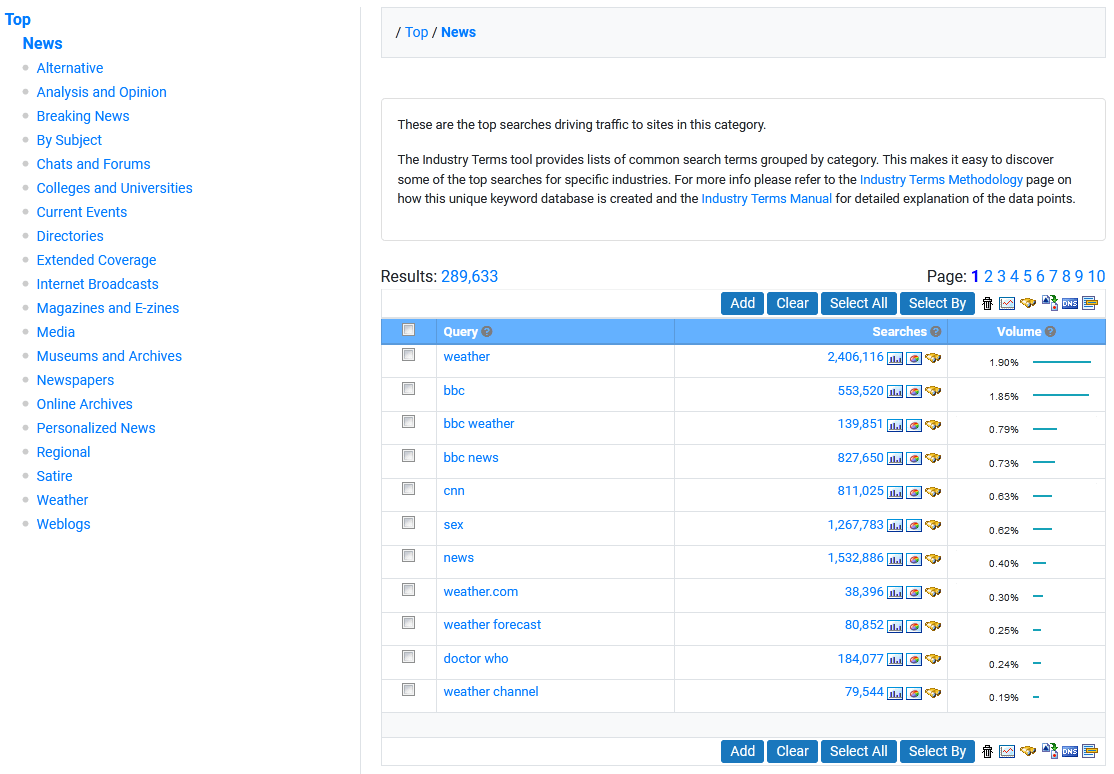Open the Alternative news category
The width and height of the screenshot is (1114, 774).
(x=70, y=68)
